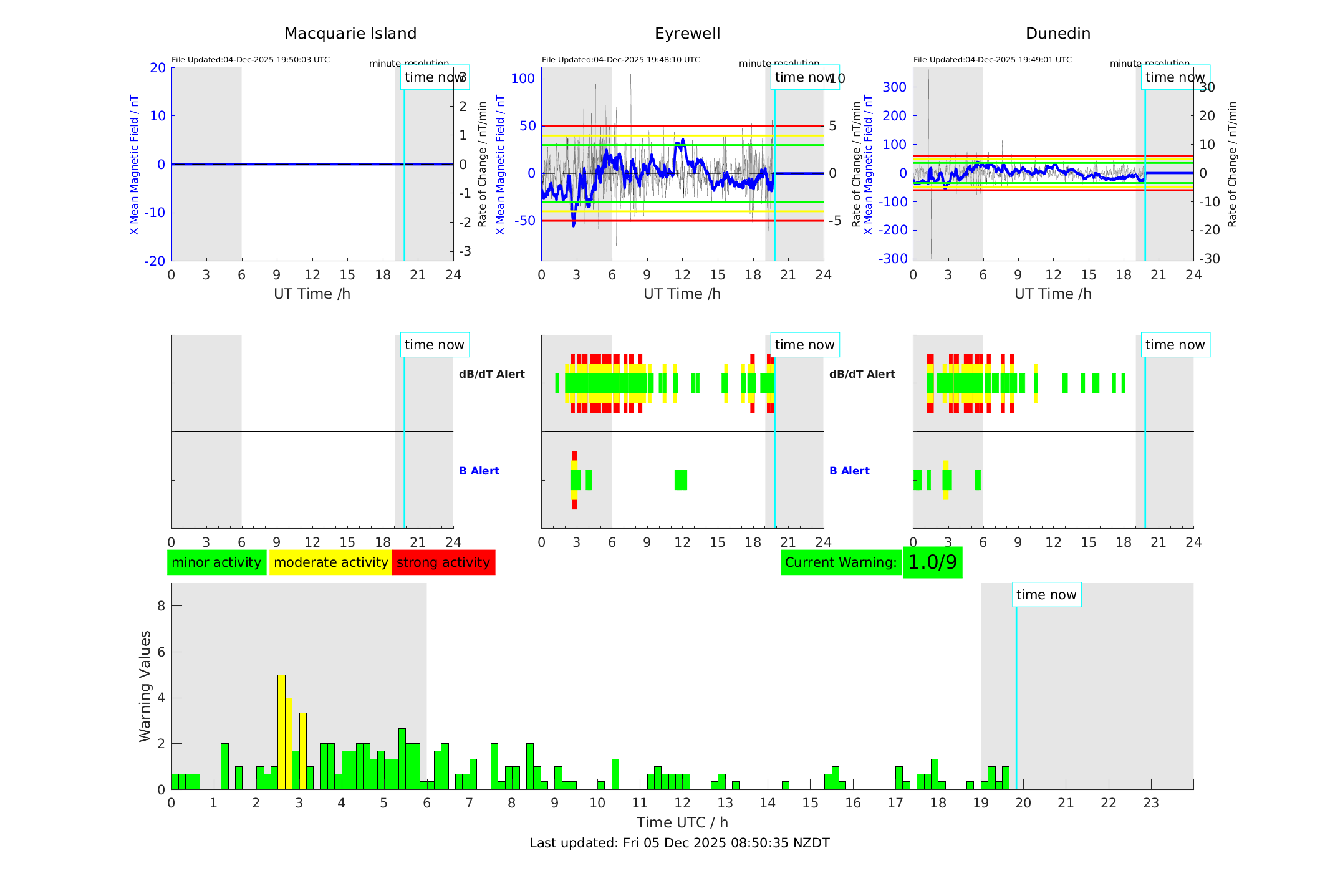The width and height of the screenshot is (1320, 896).
Task: Click the red strong activity legend swatch
Action: [443, 562]
